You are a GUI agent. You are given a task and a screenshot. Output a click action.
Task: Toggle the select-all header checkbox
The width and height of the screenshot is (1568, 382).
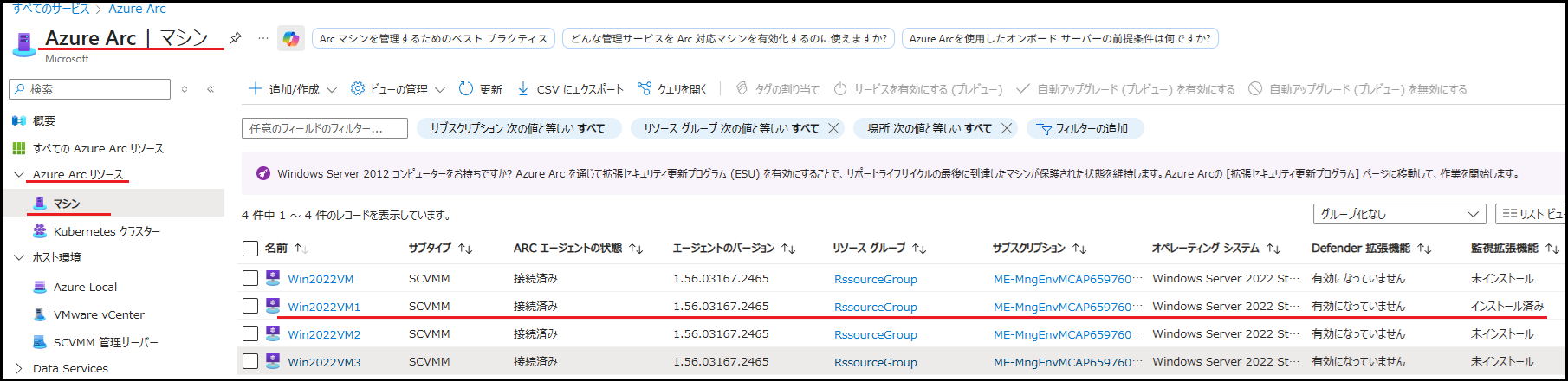point(250,249)
